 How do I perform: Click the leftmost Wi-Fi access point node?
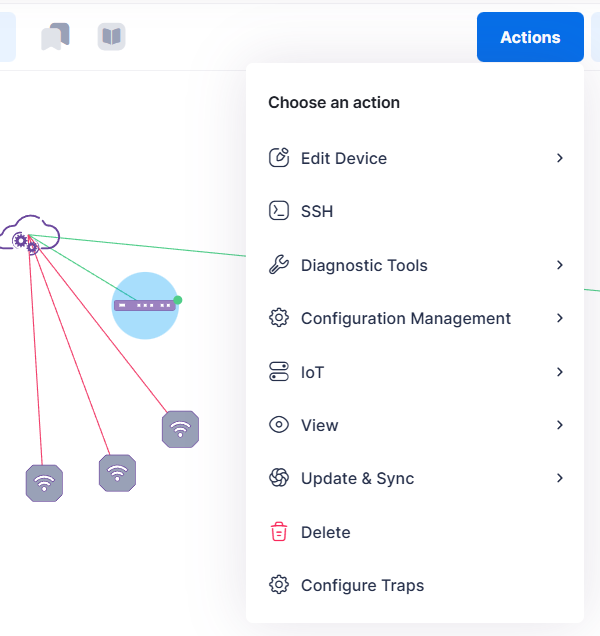click(44, 483)
